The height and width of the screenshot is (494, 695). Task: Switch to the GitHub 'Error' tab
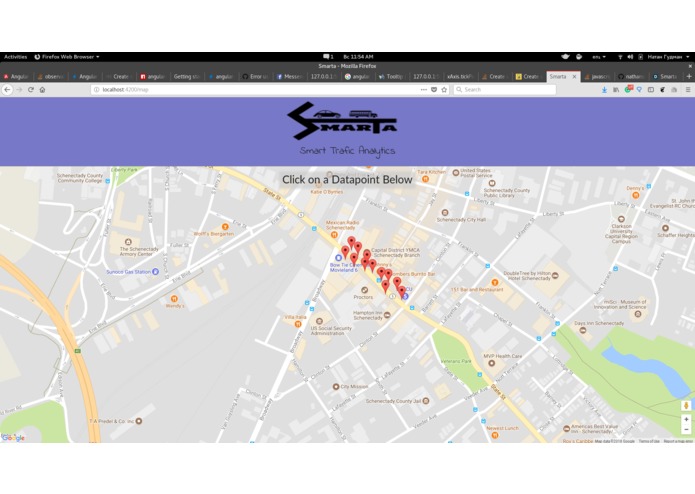(255, 77)
